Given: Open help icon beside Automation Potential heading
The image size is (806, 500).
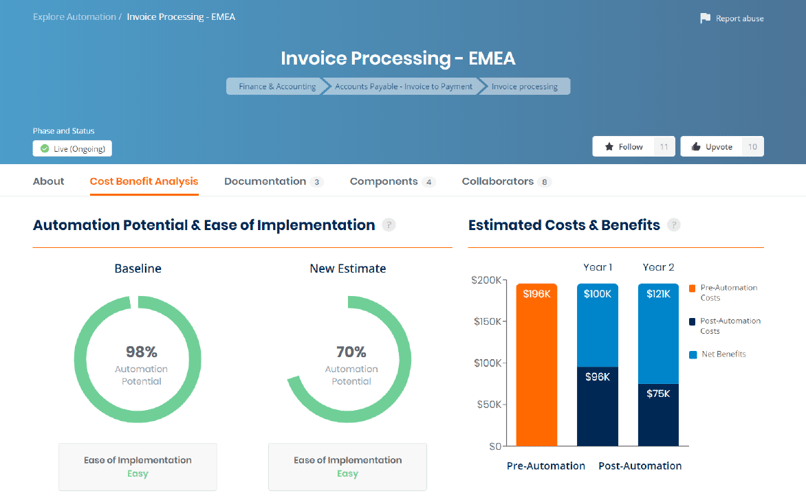Looking at the screenshot, I should pyautogui.click(x=389, y=225).
